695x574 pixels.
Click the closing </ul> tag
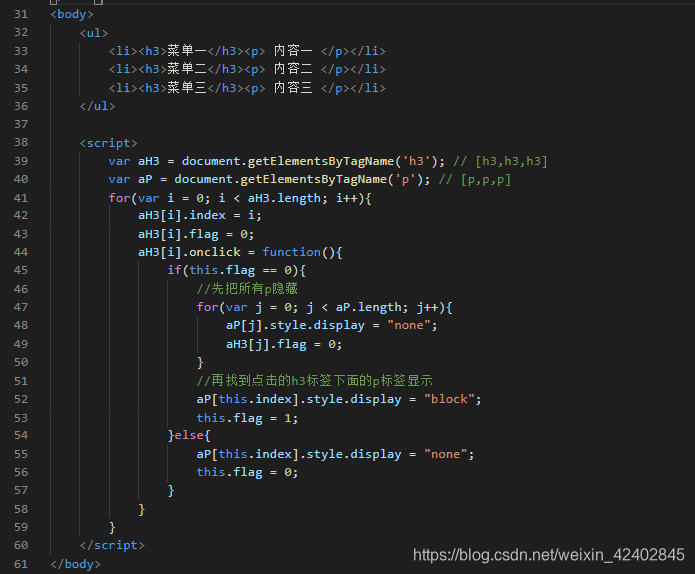tap(98, 106)
